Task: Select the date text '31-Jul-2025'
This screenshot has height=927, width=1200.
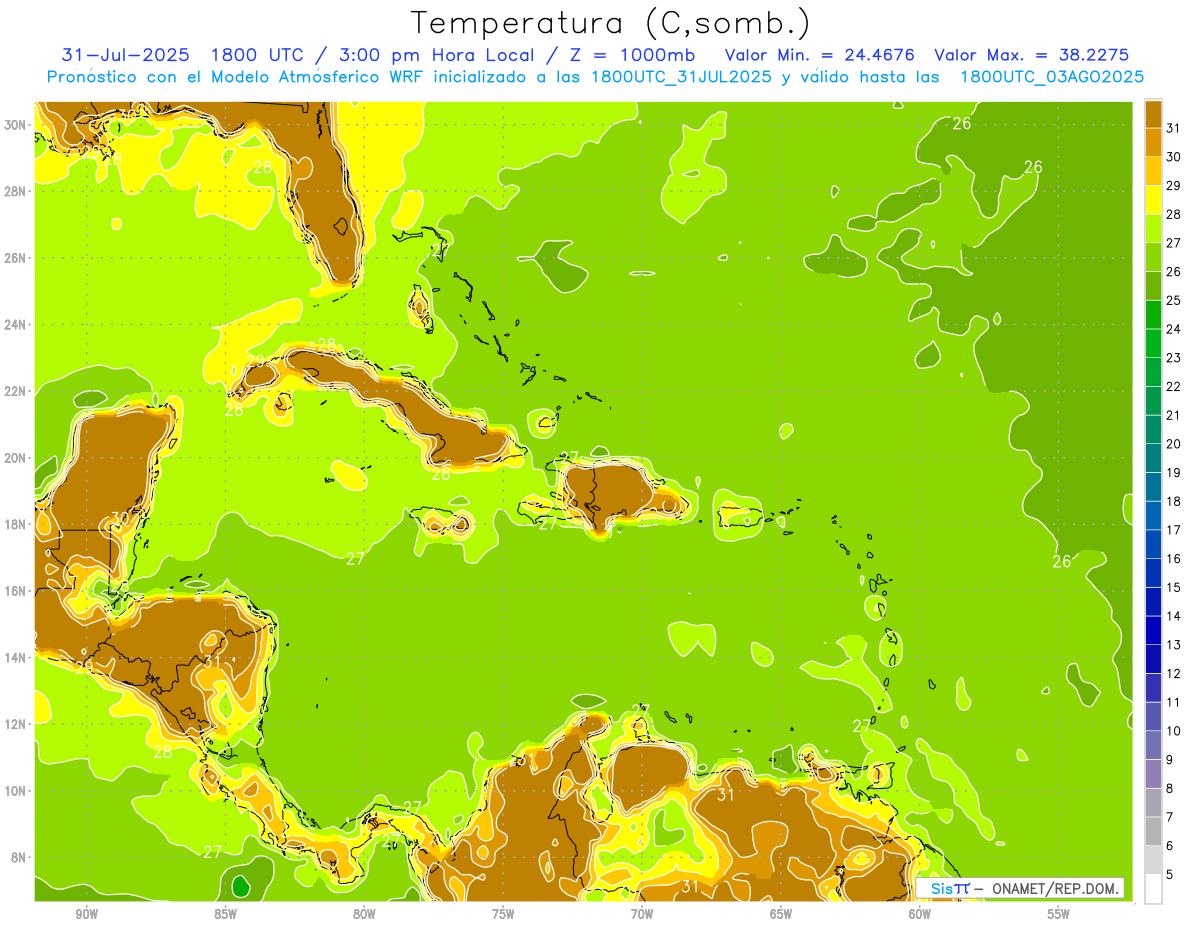Action: (x=125, y=55)
